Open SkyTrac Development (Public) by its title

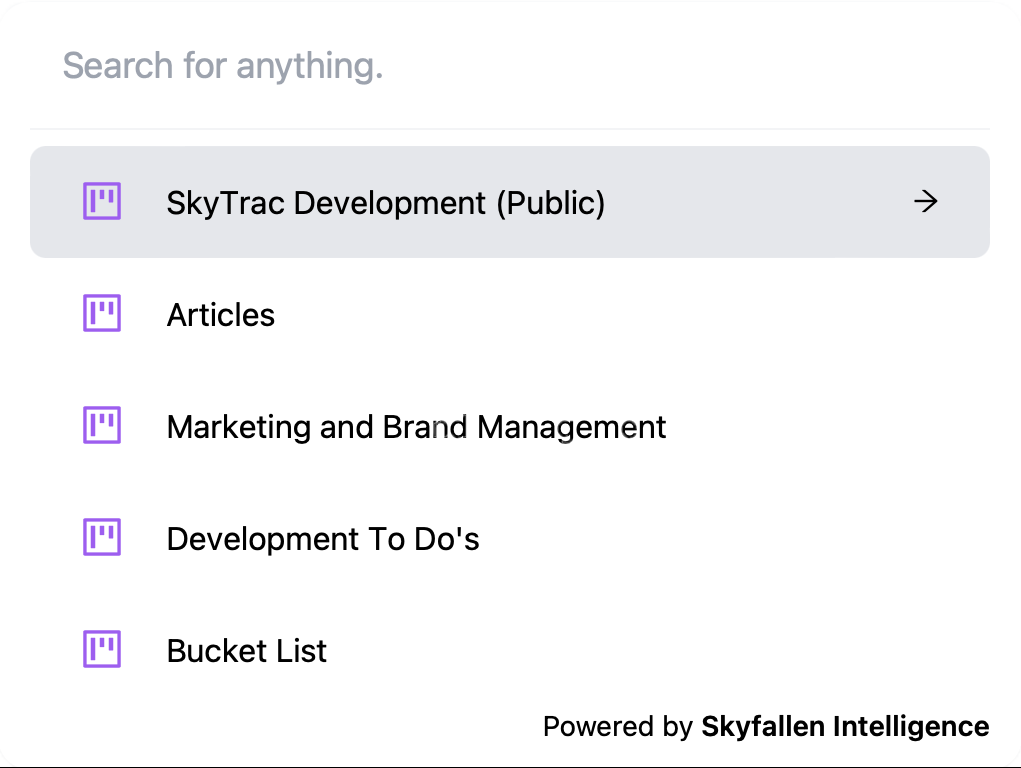tap(385, 203)
